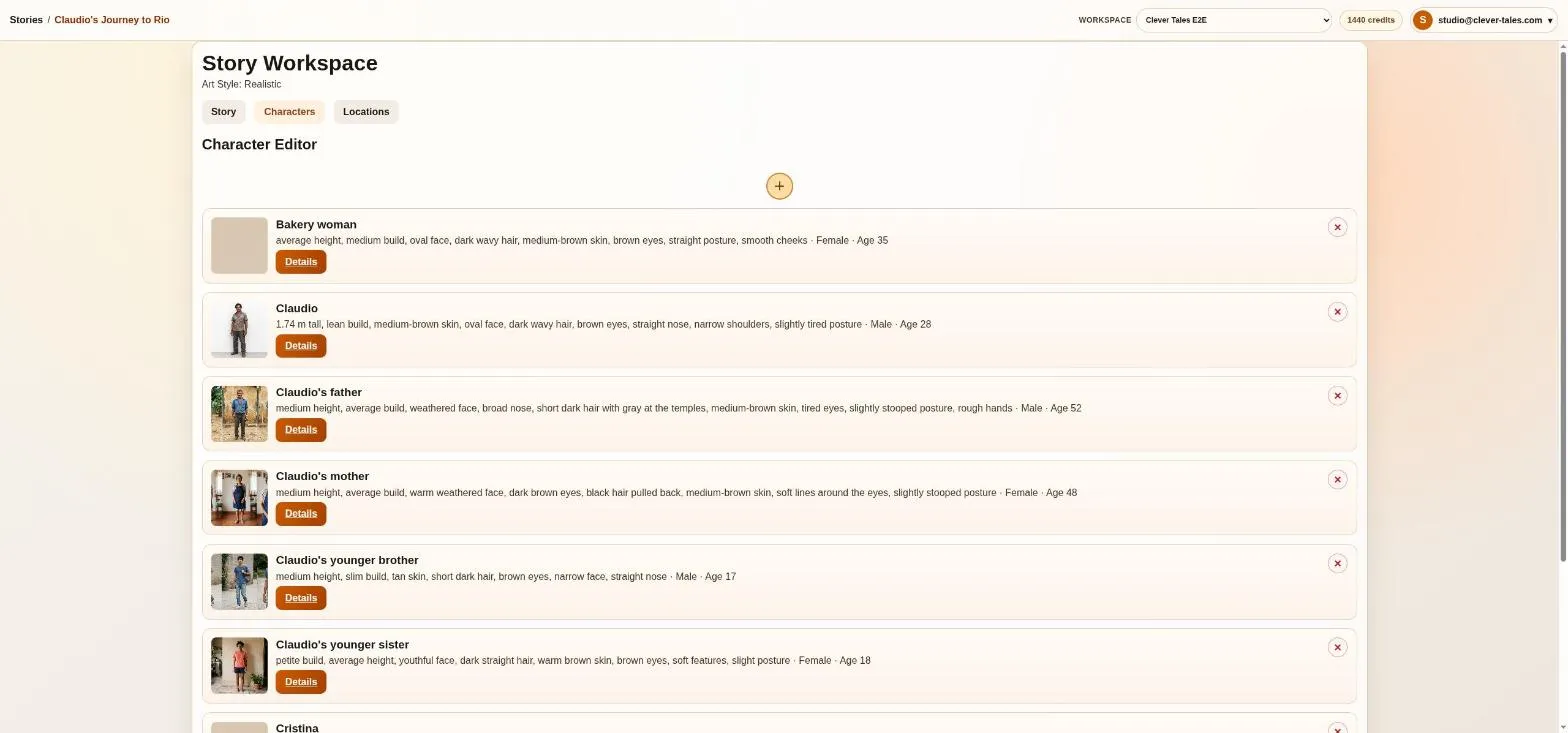This screenshot has width=1568, height=733.
Task: View Details of Claudio's father
Action: (301, 430)
